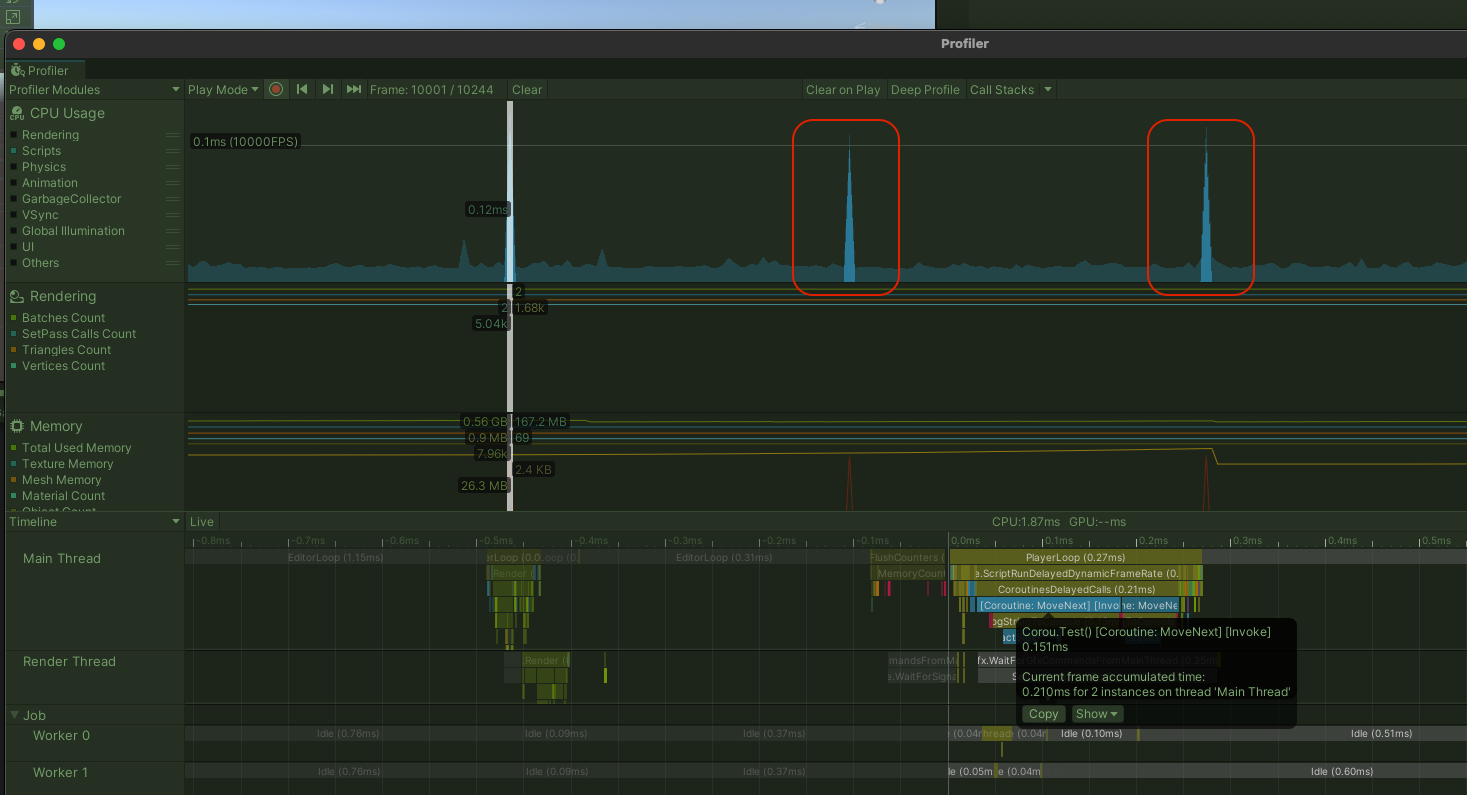This screenshot has width=1467, height=795.
Task: Grab the reorder handle beside UI
Action: (x=173, y=247)
